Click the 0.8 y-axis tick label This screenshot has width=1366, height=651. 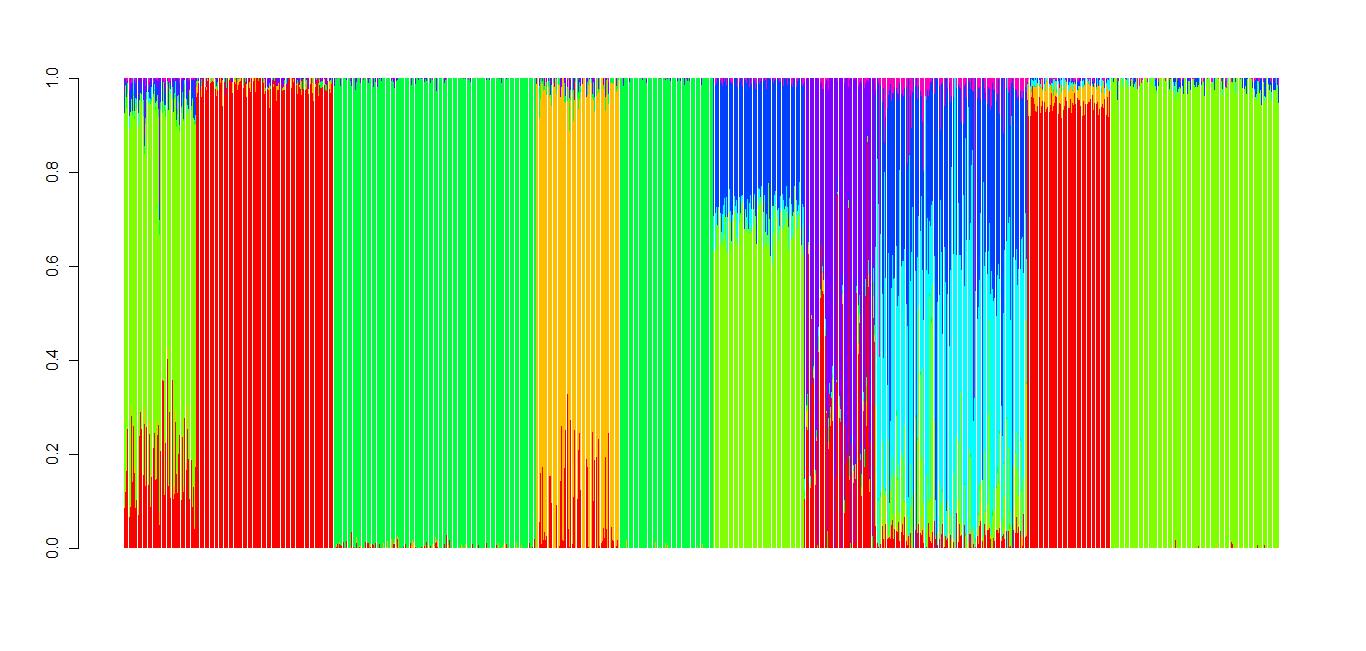52,173
